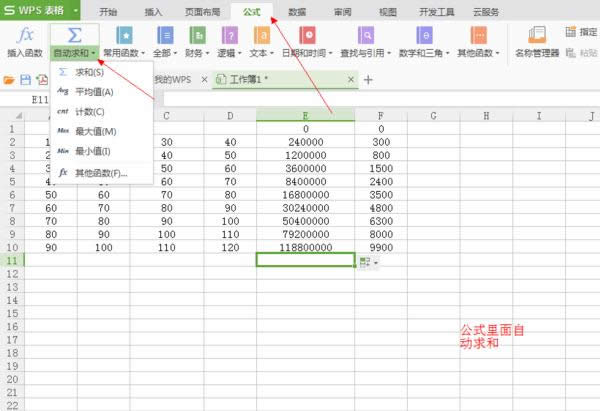Click the Insert Function fx icon

click(27, 35)
